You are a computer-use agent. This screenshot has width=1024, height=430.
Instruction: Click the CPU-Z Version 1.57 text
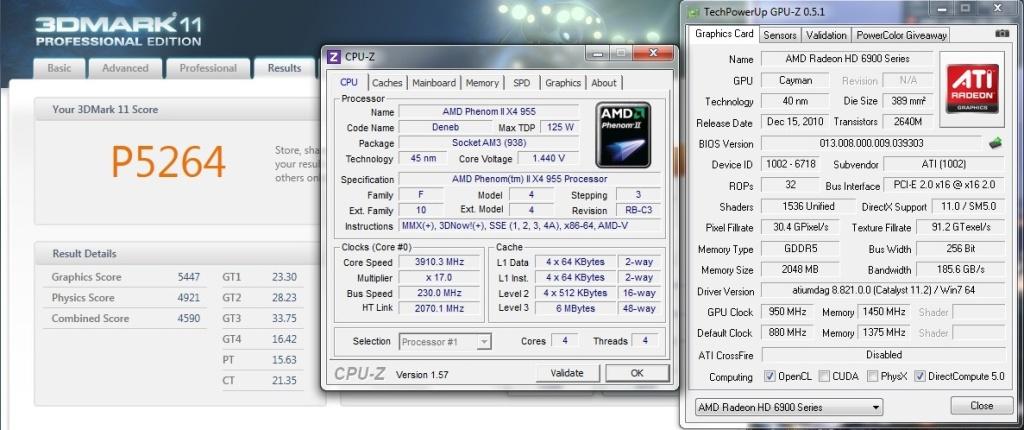(423, 375)
